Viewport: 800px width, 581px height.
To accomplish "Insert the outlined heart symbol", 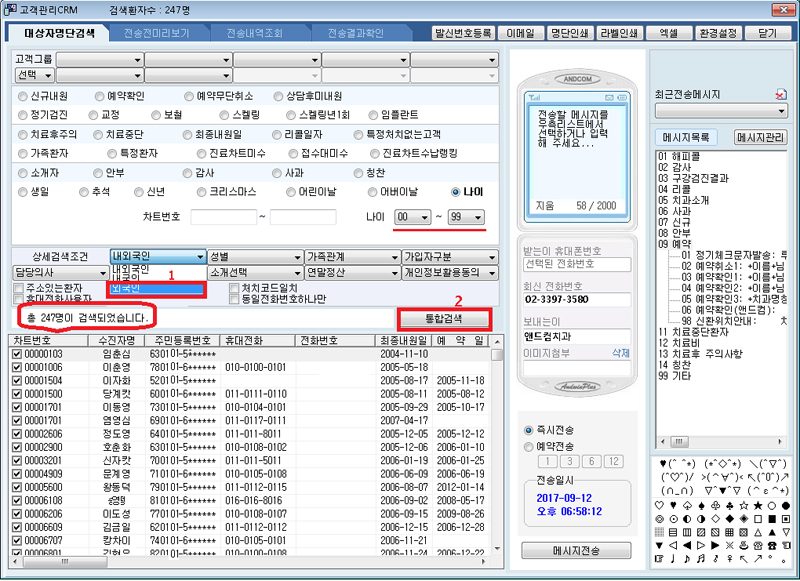I will tap(658, 505).
